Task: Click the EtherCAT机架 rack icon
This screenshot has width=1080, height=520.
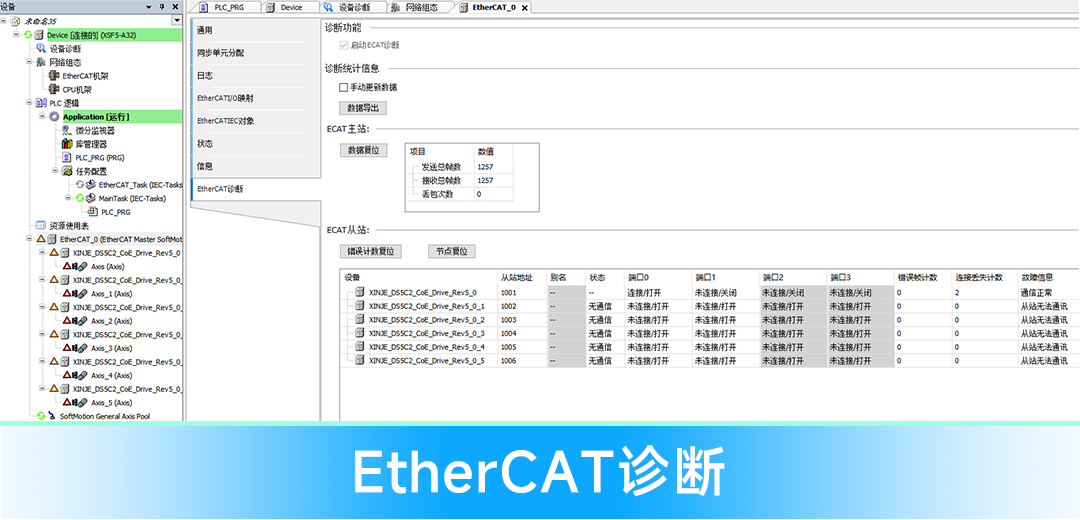Action: pos(54,75)
